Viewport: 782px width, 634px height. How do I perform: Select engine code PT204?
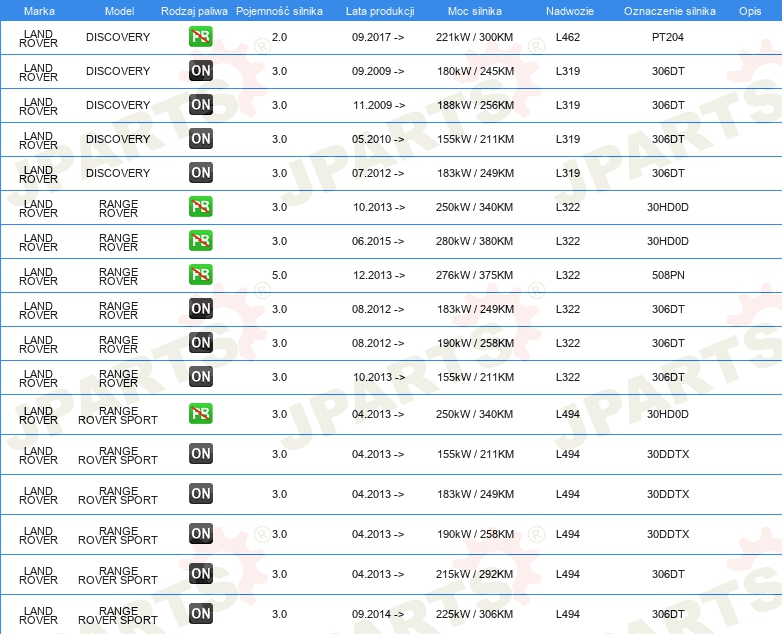[x=667, y=37]
